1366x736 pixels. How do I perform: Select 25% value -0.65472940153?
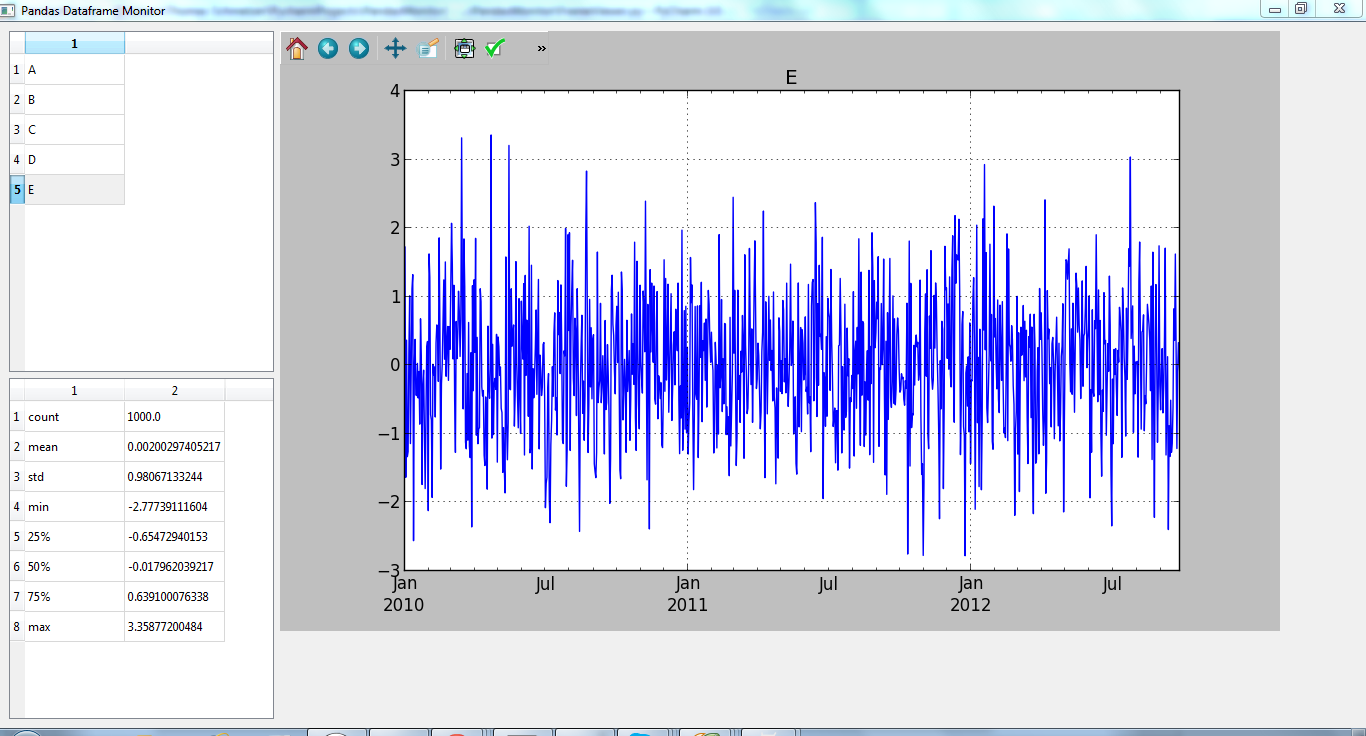click(x=175, y=537)
